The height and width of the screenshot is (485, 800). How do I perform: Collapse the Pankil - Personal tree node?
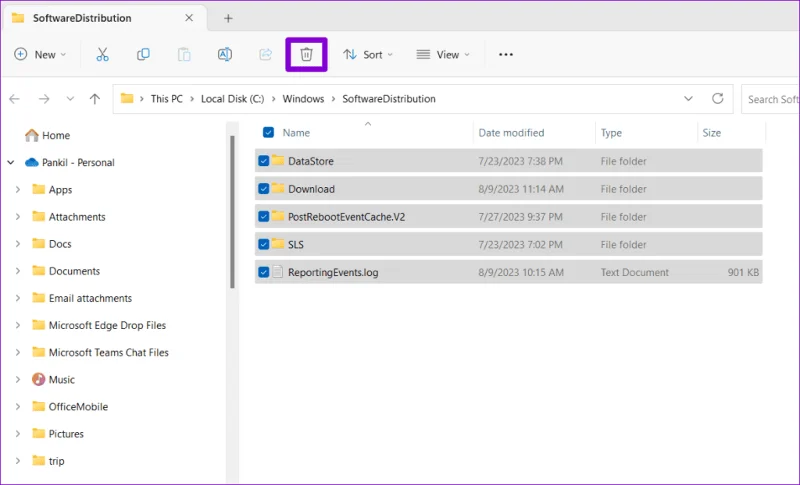click(x=11, y=163)
